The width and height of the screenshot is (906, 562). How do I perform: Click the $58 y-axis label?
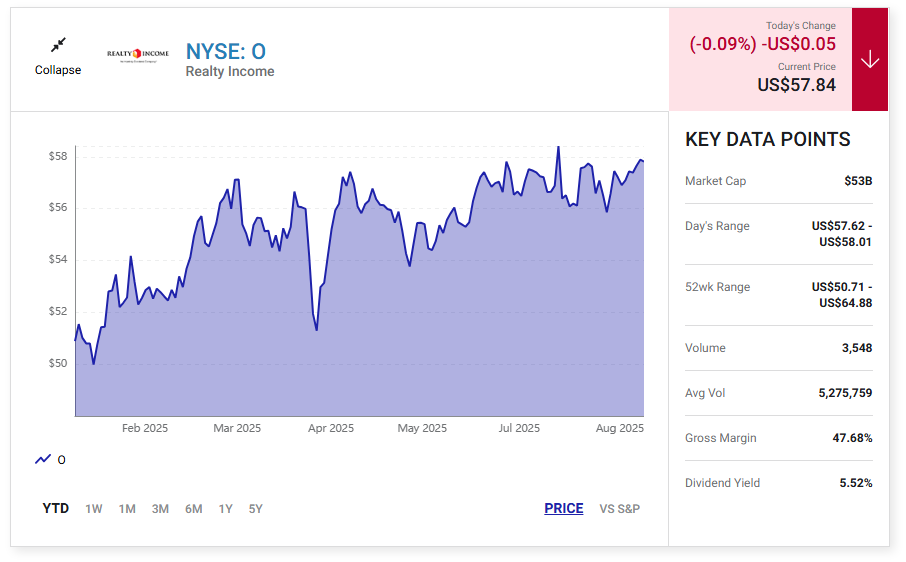pyautogui.click(x=58, y=157)
